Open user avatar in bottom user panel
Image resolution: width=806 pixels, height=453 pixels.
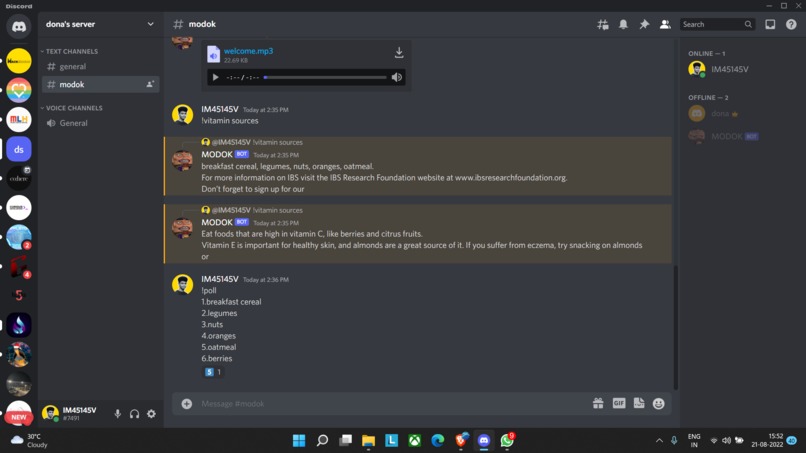[50, 413]
